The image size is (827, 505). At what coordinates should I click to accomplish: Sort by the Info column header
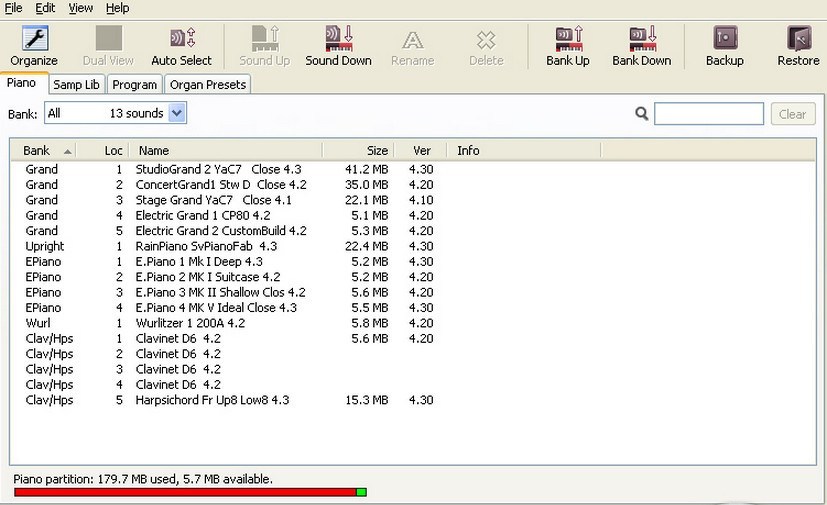pyautogui.click(x=524, y=151)
